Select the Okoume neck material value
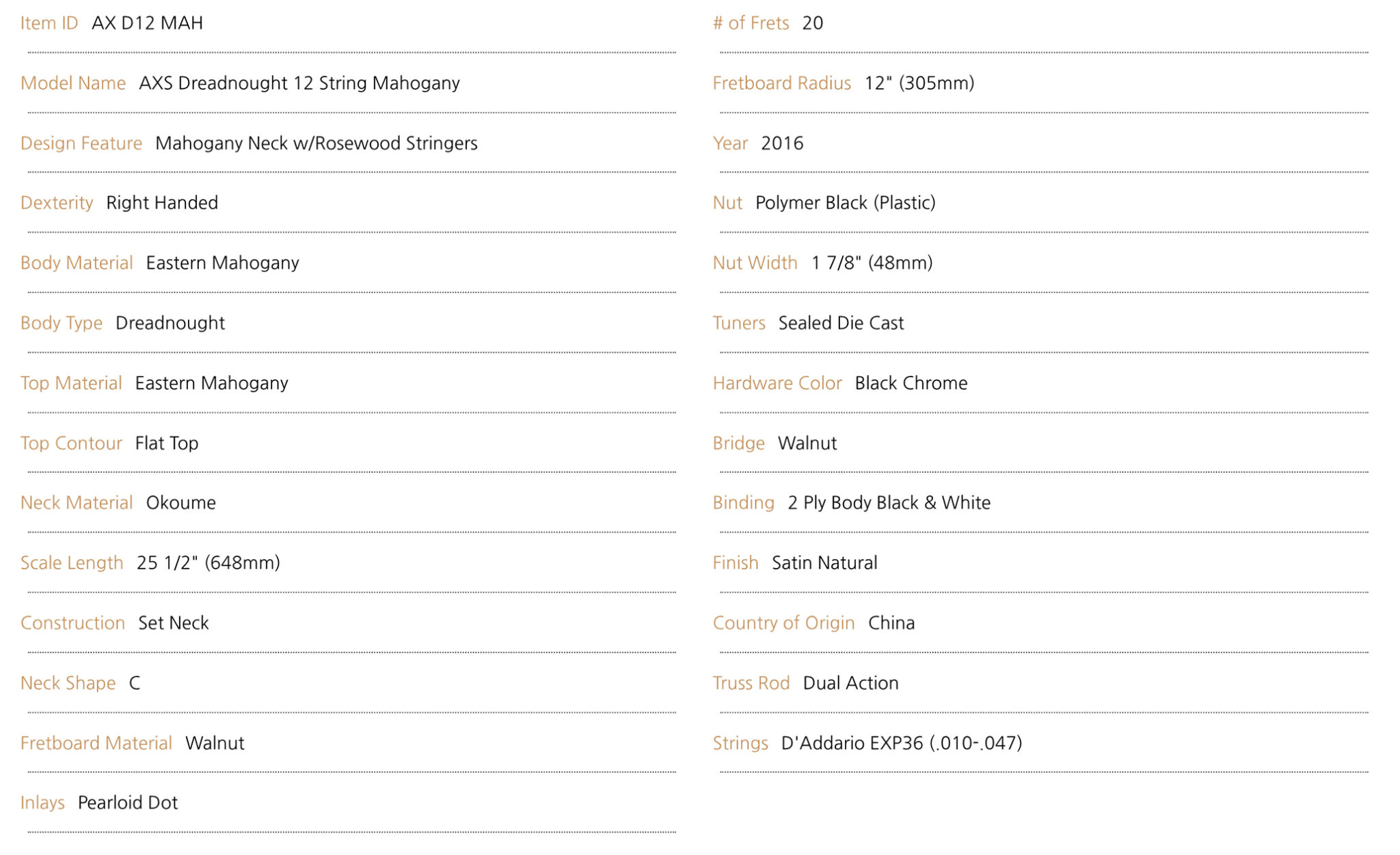This screenshot has width=1400, height=855. click(x=181, y=503)
